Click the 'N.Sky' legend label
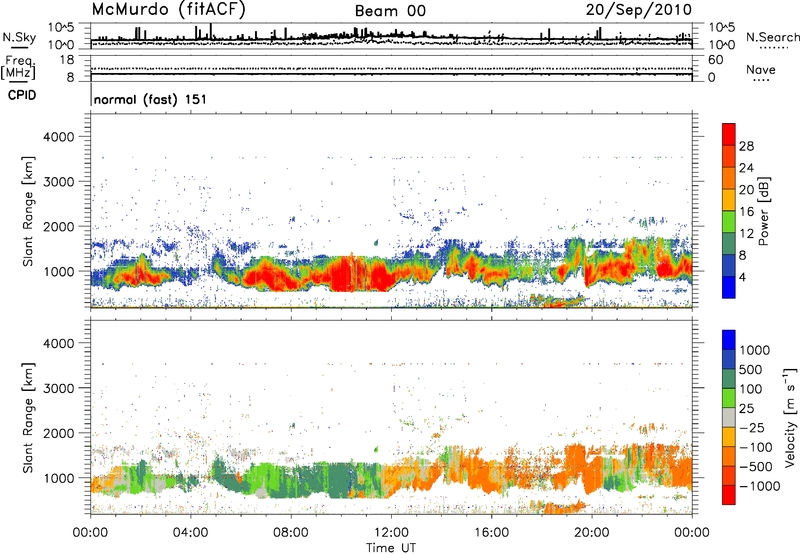This screenshot has height=554, width=800. pos(19,37)
